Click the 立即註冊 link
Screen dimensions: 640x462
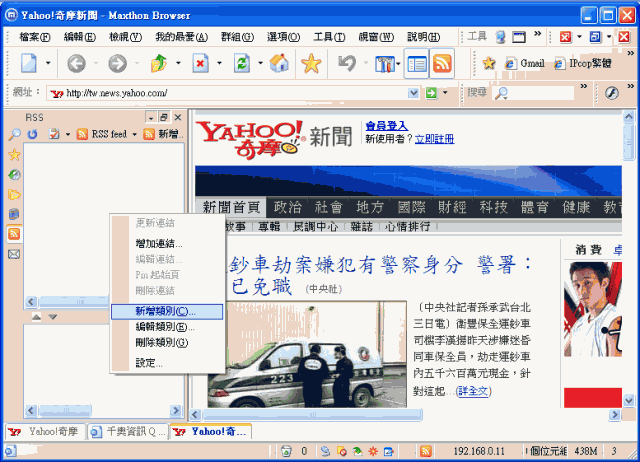pyautogui.click(x=434, y=139)
